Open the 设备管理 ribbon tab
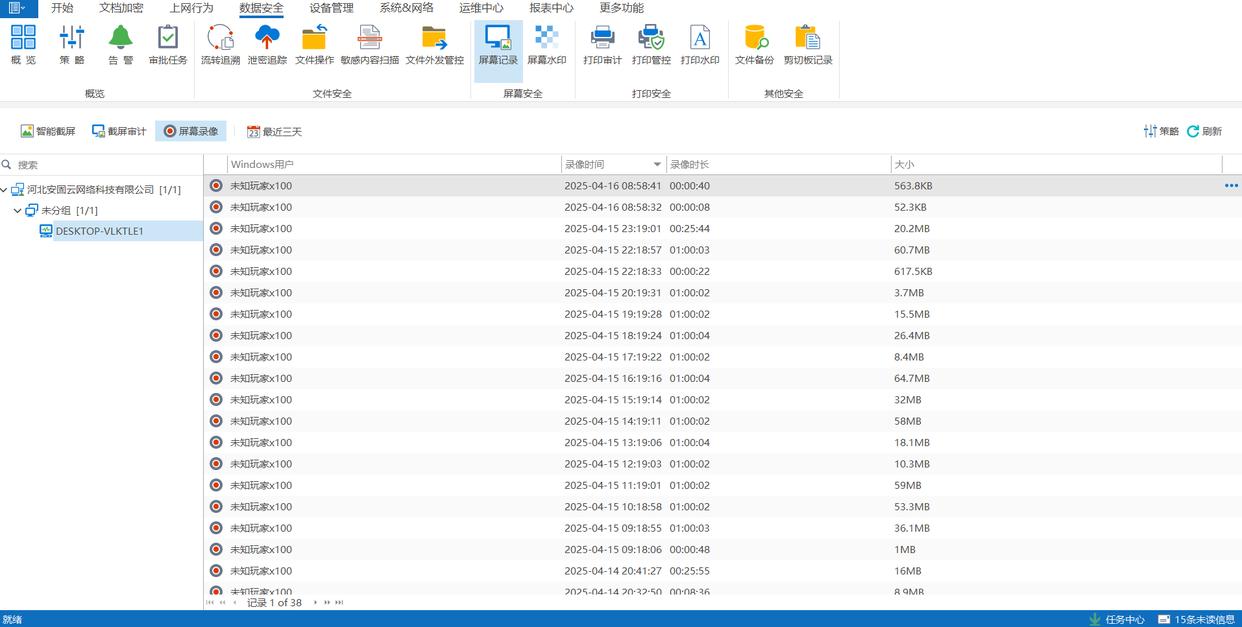Screen dimensions: 1242x627 pos(331,8)
